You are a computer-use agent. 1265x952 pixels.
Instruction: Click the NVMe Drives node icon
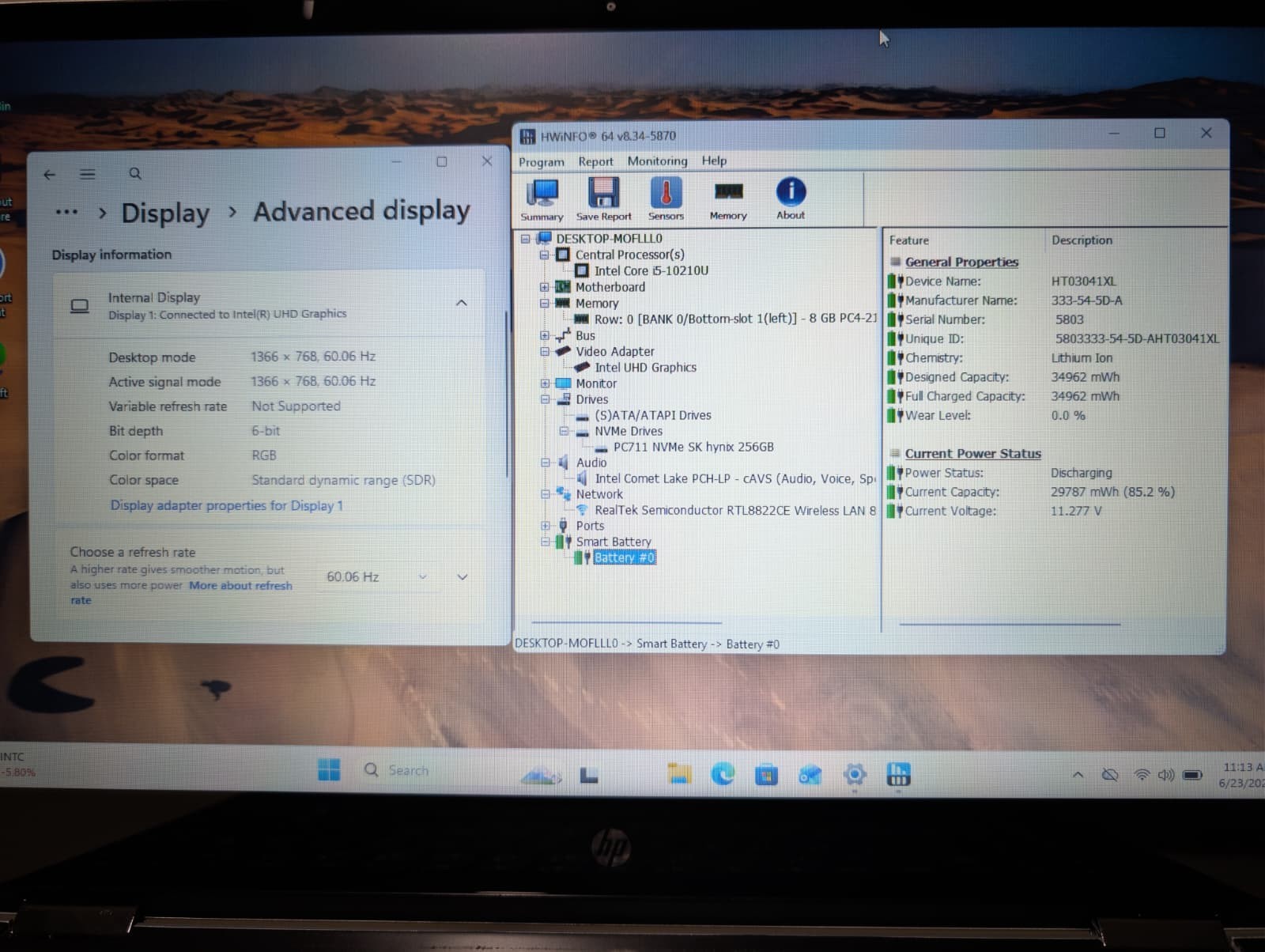point(583,432)
